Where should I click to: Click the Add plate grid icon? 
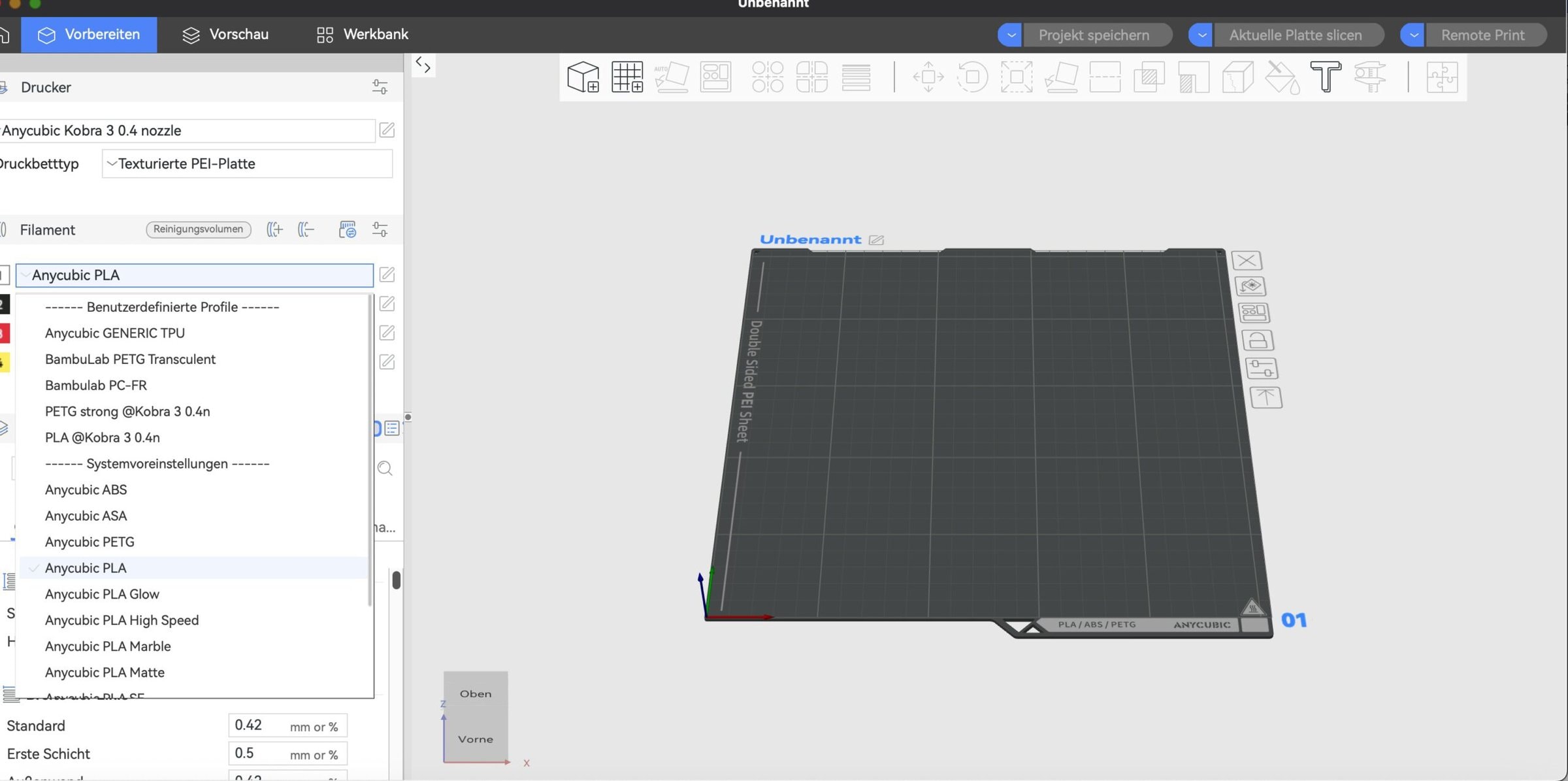[x=627, y=77]
